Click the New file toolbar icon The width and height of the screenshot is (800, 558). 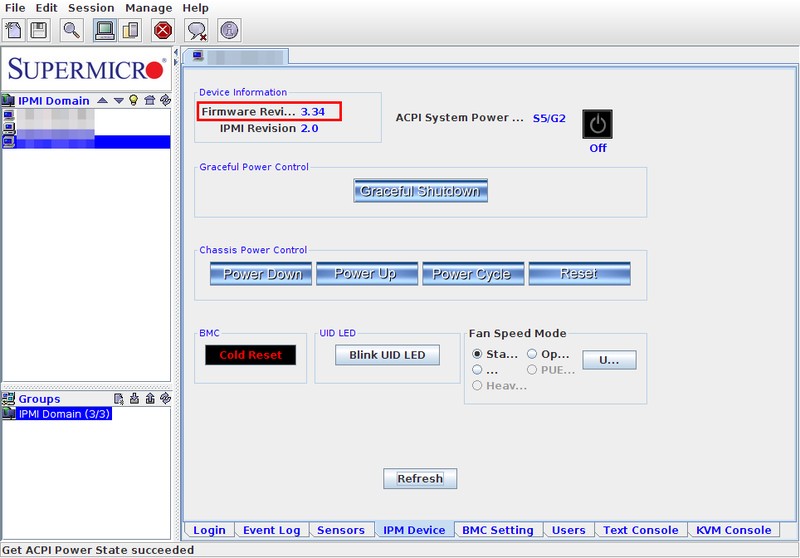[x=14, y=30]
